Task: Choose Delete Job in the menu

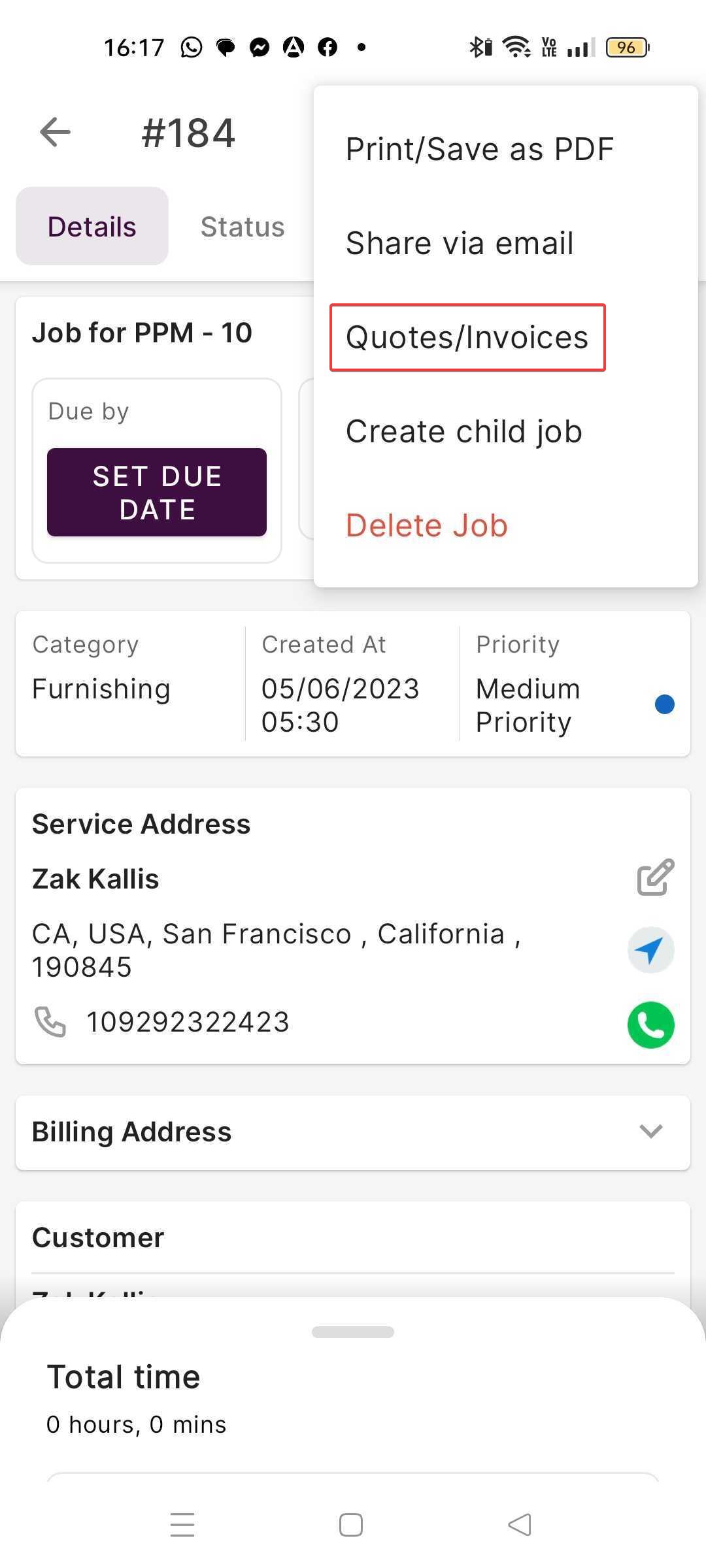Action: [x=426, y=525]
